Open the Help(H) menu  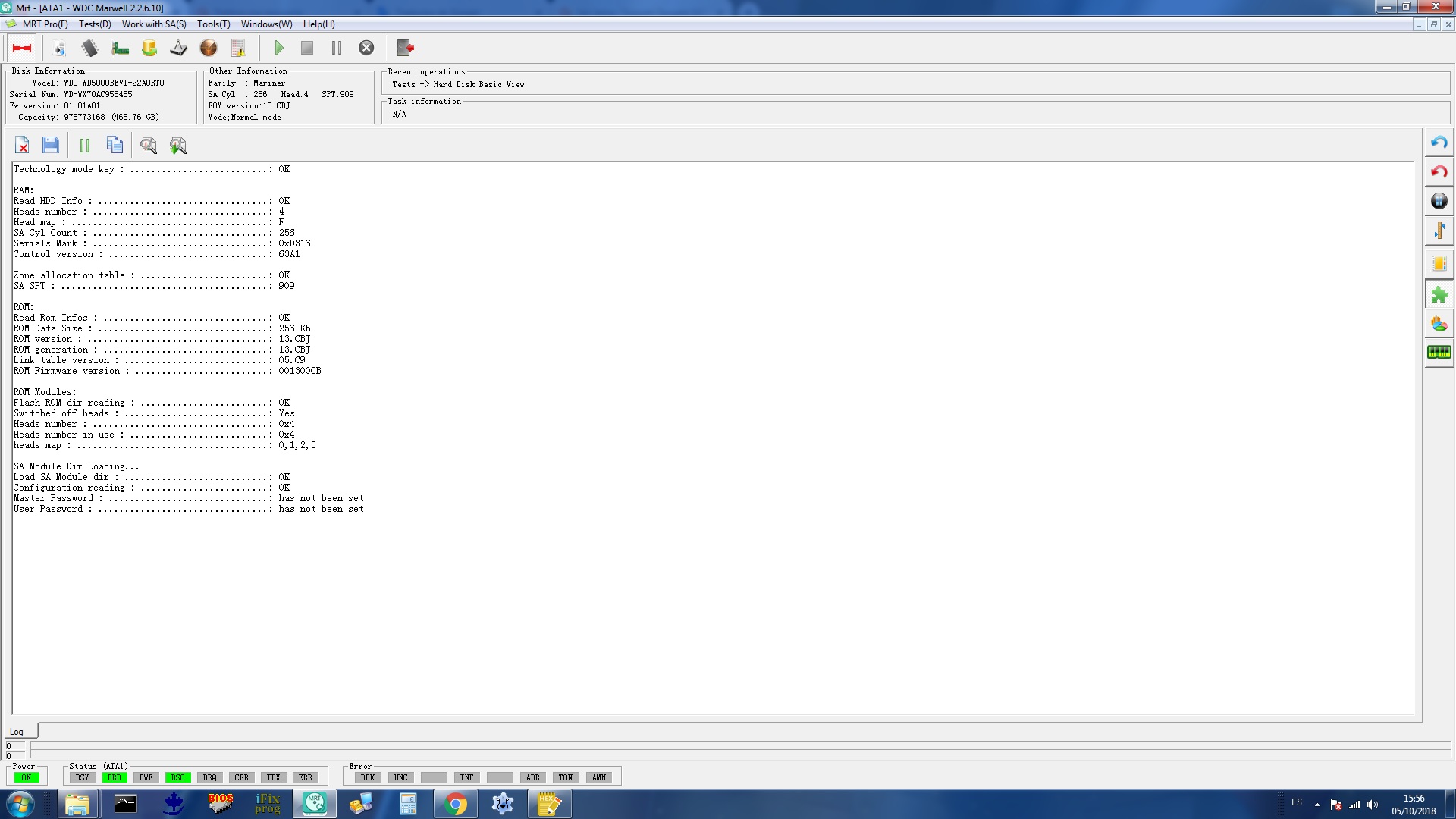pos(319,24)
